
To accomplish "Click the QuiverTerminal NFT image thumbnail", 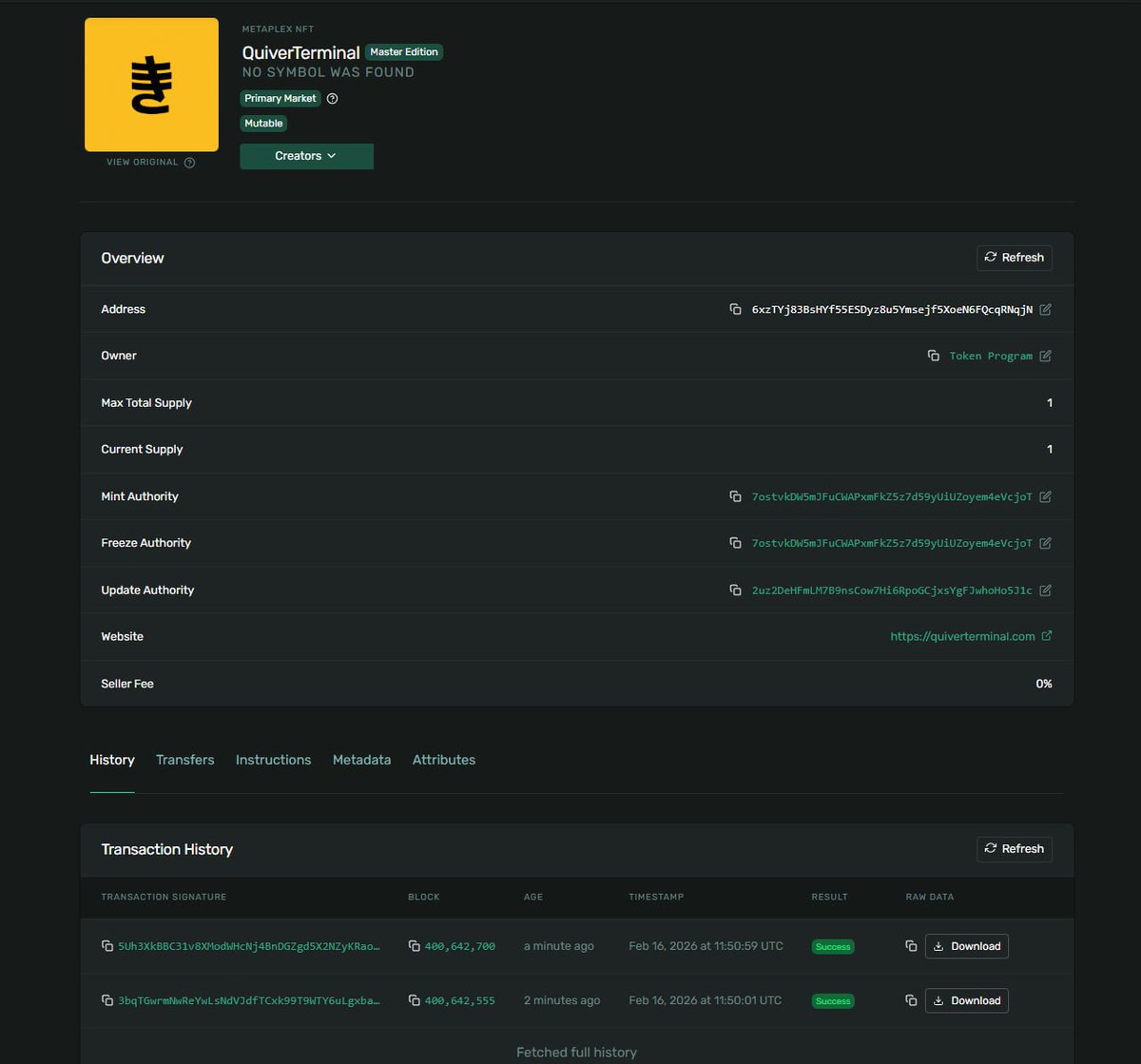I will (151, 85).
